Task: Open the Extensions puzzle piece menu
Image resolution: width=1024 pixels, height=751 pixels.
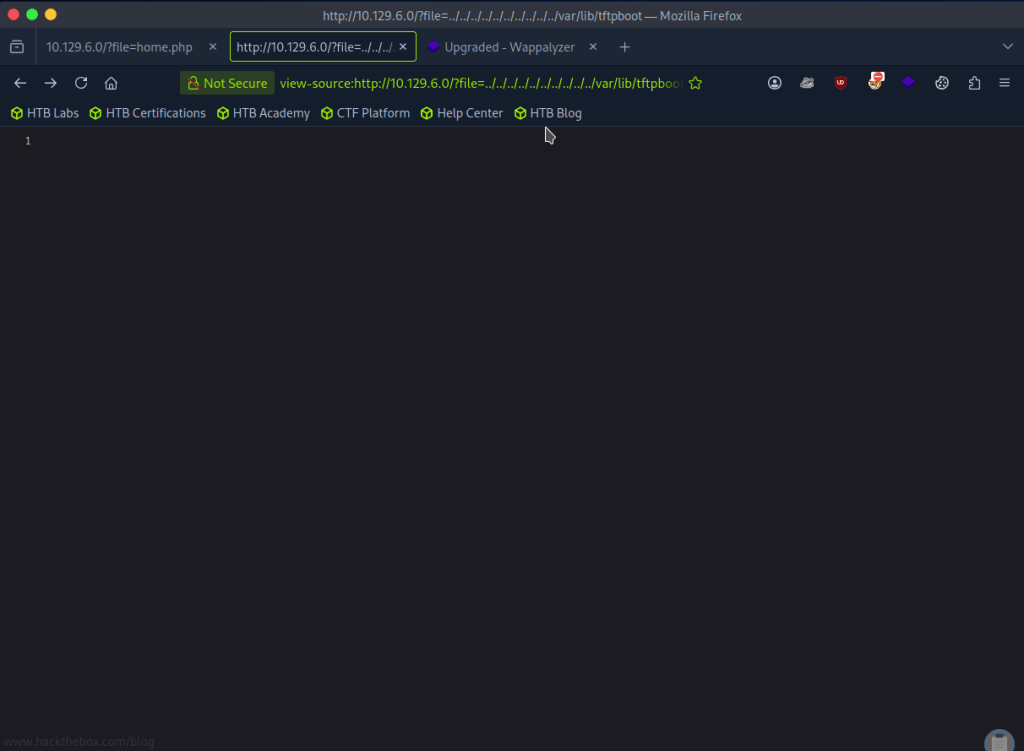Action: click(974, 83)
